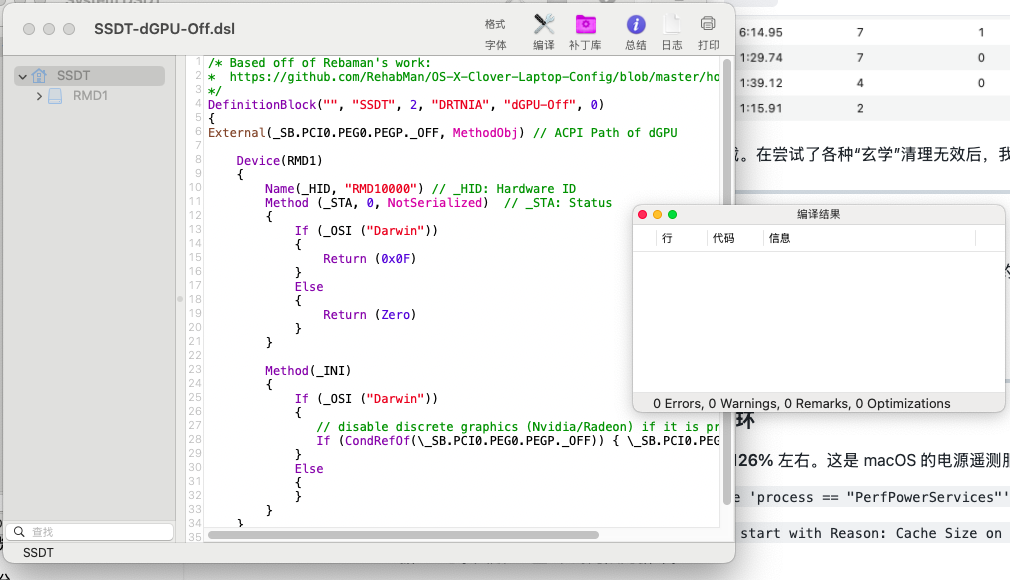
Task: Click the SSDT home icon in the tree
Action: click(40, 76)
